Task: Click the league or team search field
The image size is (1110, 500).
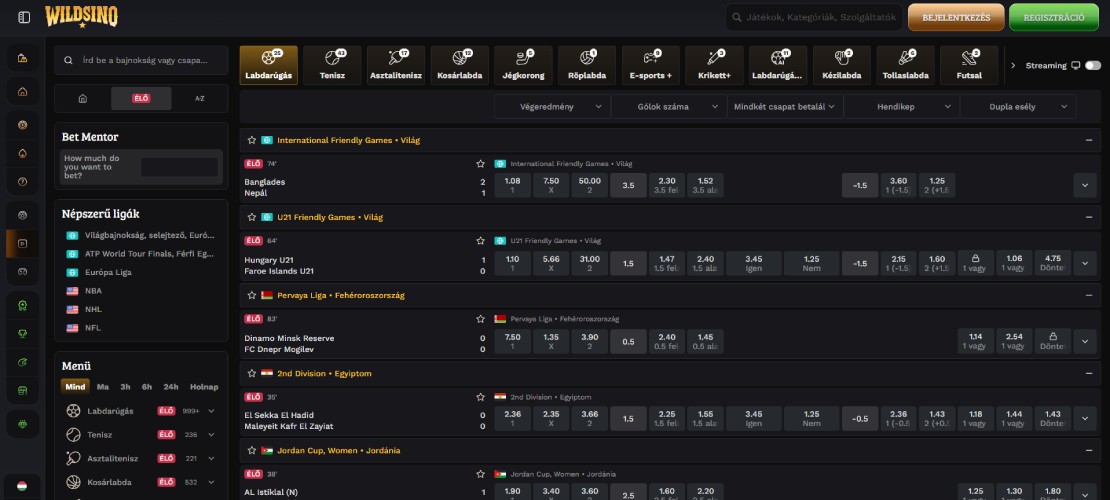Action: click(x=141, y=60)
